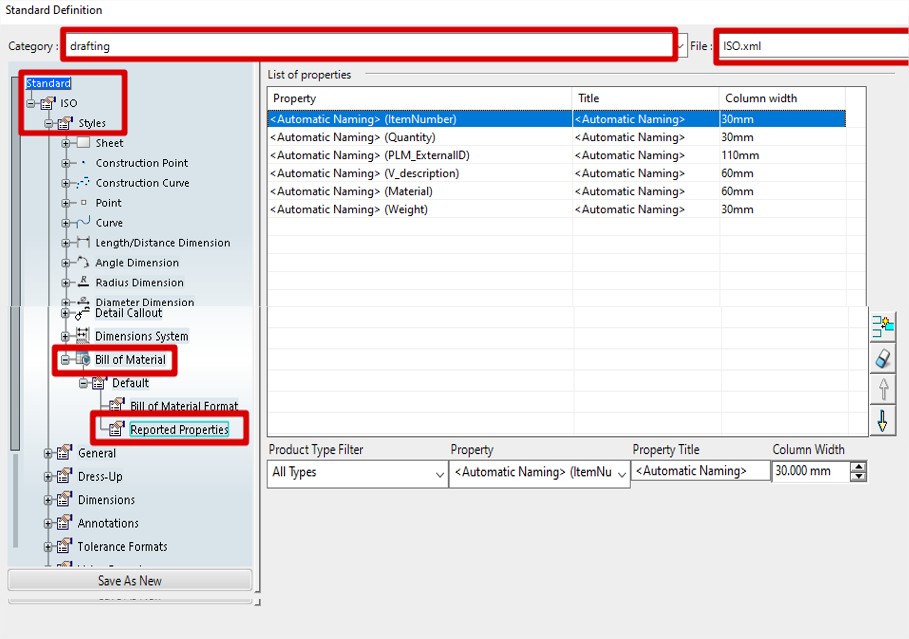
Task: Expand the Tolerance Formats node
Action: (49, 547)
